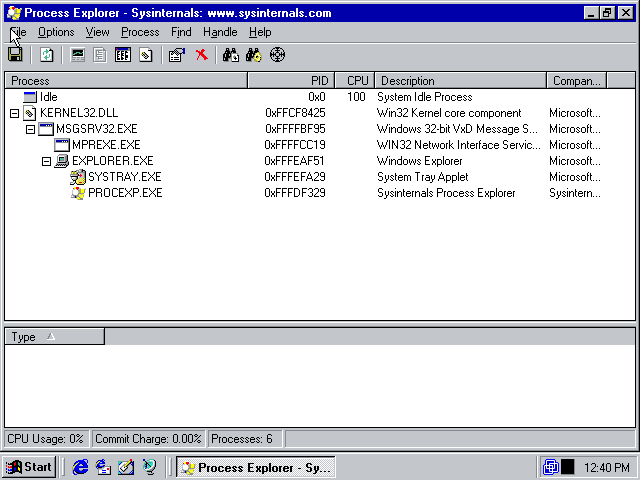640x480 pixels.
Task: Open the System Information graph icon
Action: coord(78,55)
